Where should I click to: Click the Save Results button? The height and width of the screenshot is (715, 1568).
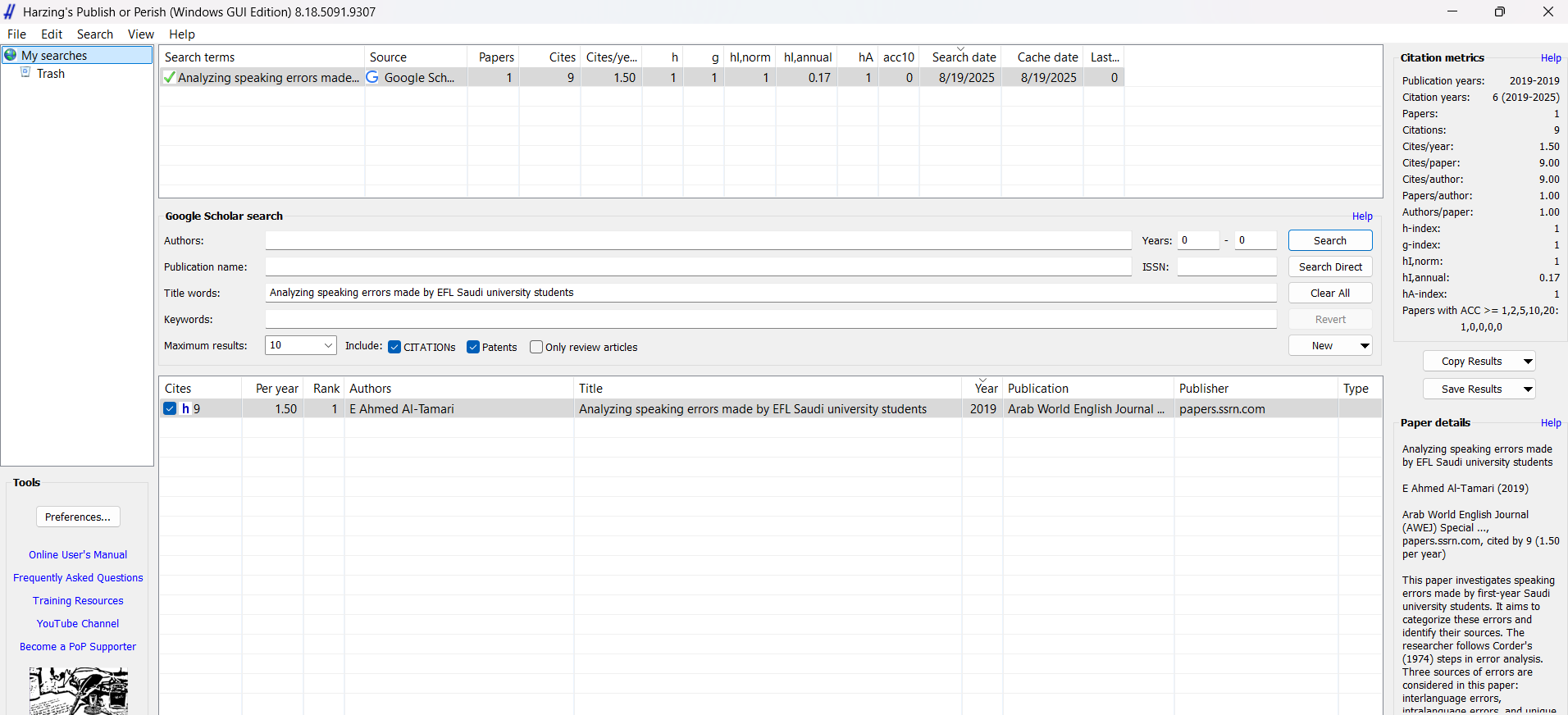[x=1472, y=389]
